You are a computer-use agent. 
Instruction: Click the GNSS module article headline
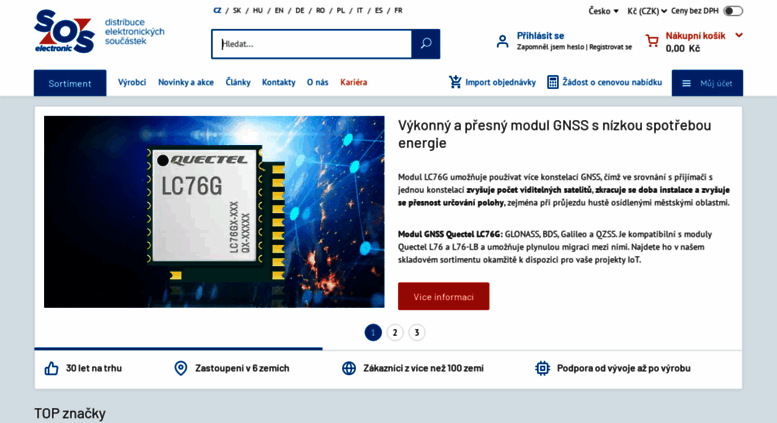(555, 134)
